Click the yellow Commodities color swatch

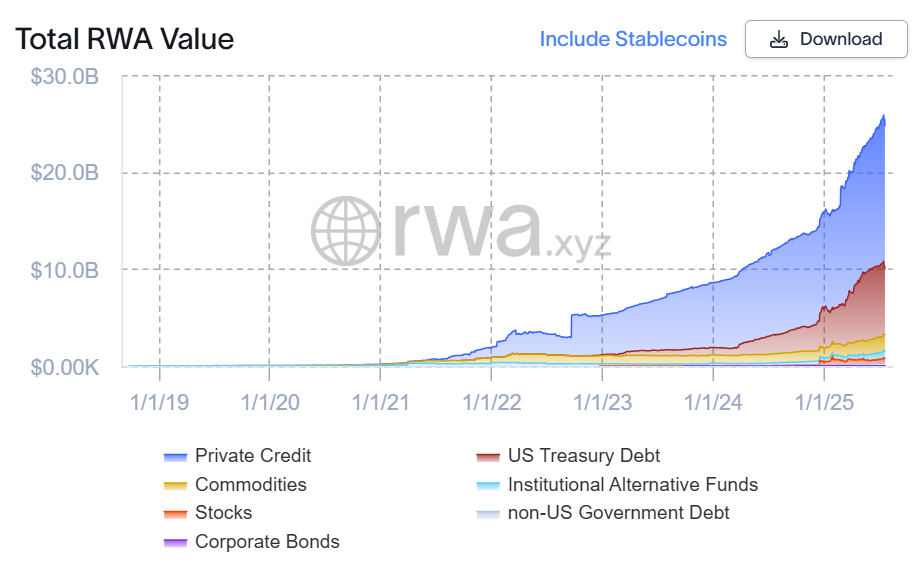point(175,486)
